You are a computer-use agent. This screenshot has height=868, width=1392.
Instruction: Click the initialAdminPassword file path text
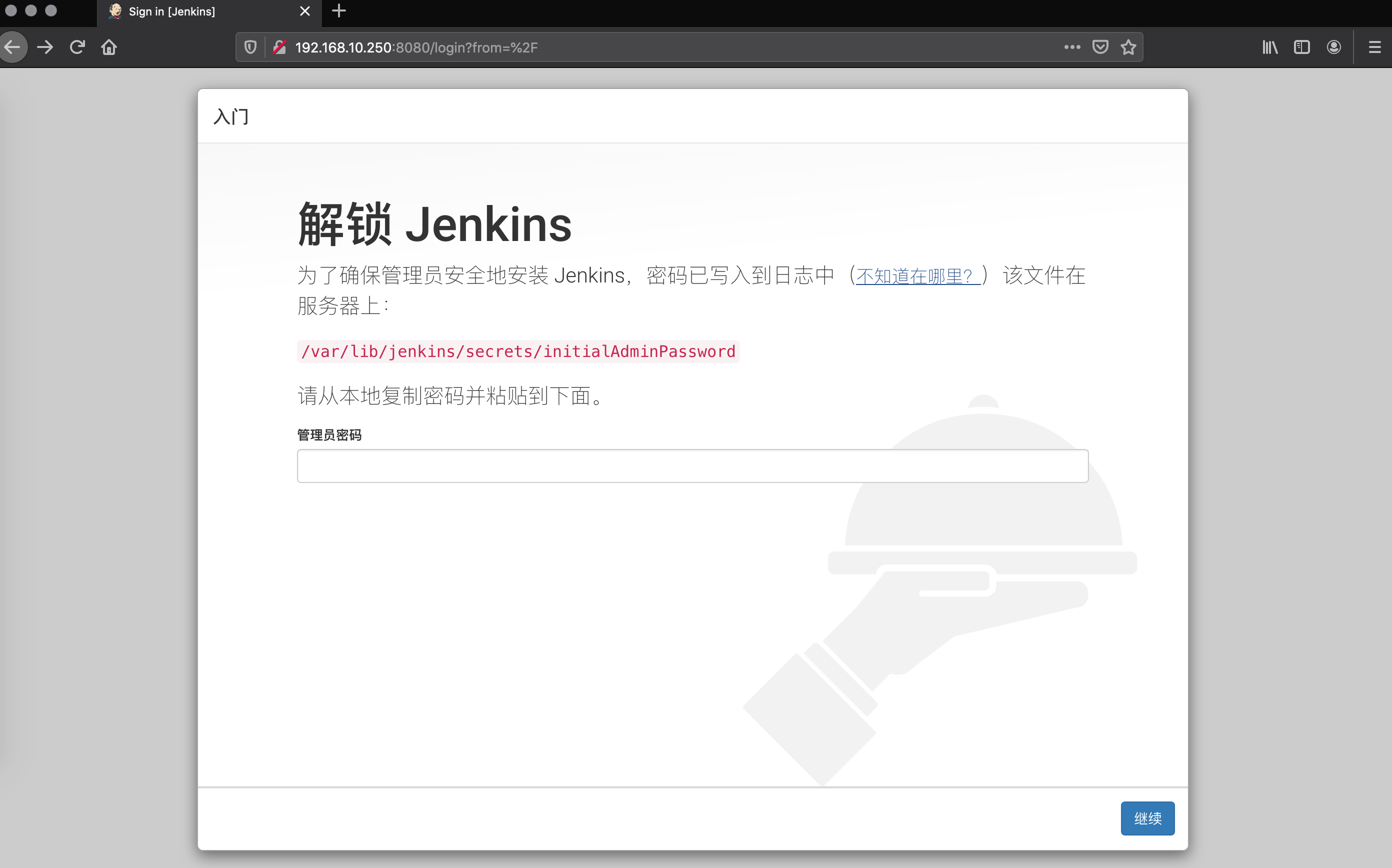click(x=518, y=351)
